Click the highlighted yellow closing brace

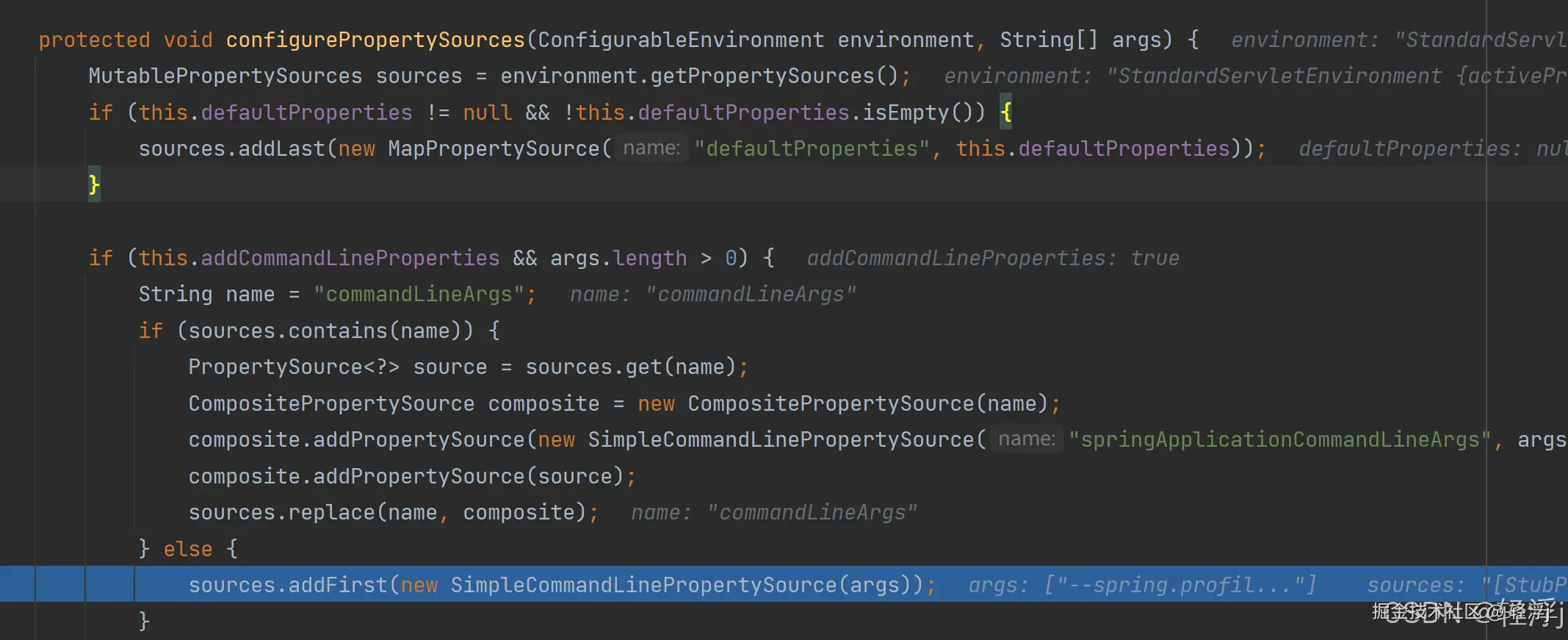pos(94,184)
